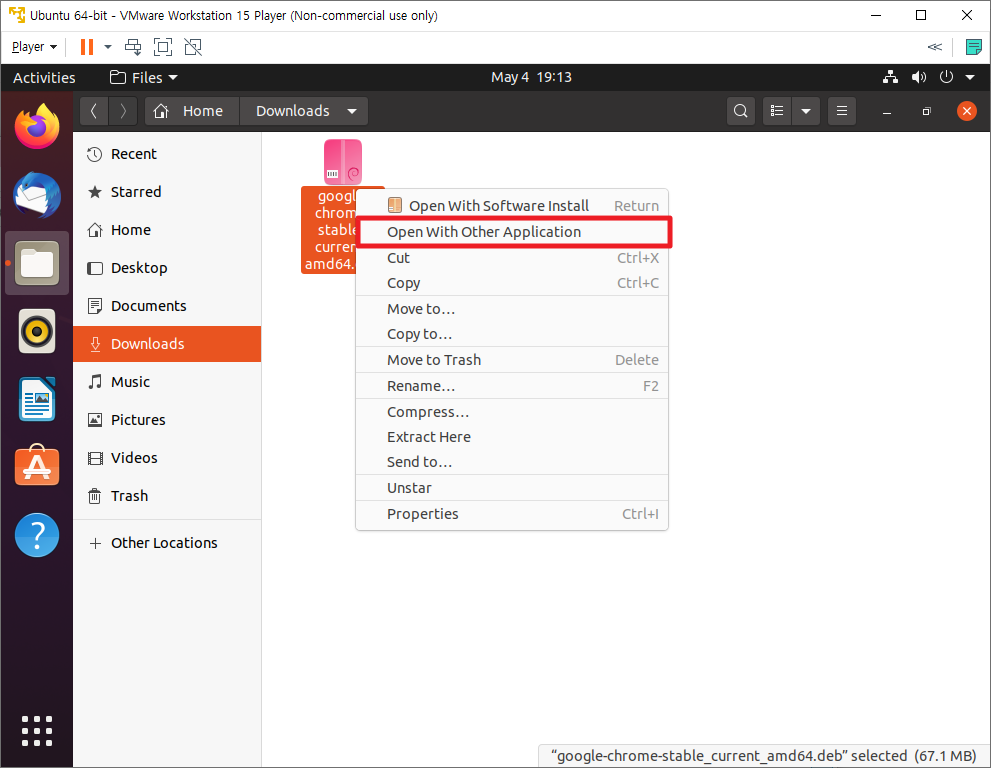Open view options dropdown arrow
The image size is (991, 768).
click(806, 111)
